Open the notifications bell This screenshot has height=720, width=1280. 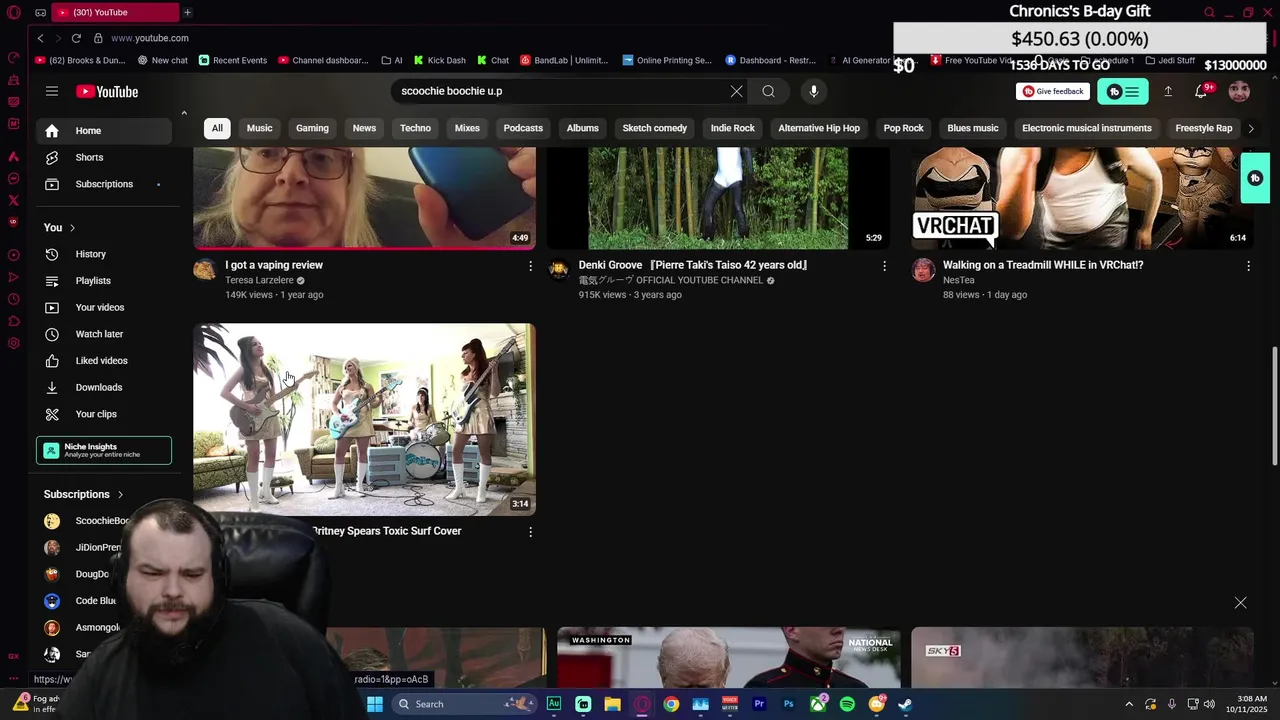click(x=1201, y=91)
